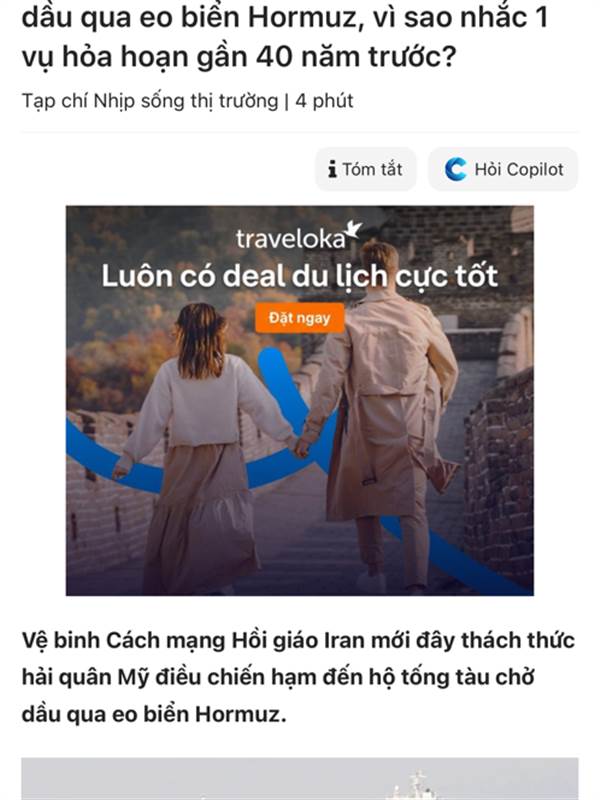This screenshot has width=600, height=800.
Task: Click 'Luôn có deal du lịch cực tốt' text
Action: pyautogui.click(x=299, y=276)
